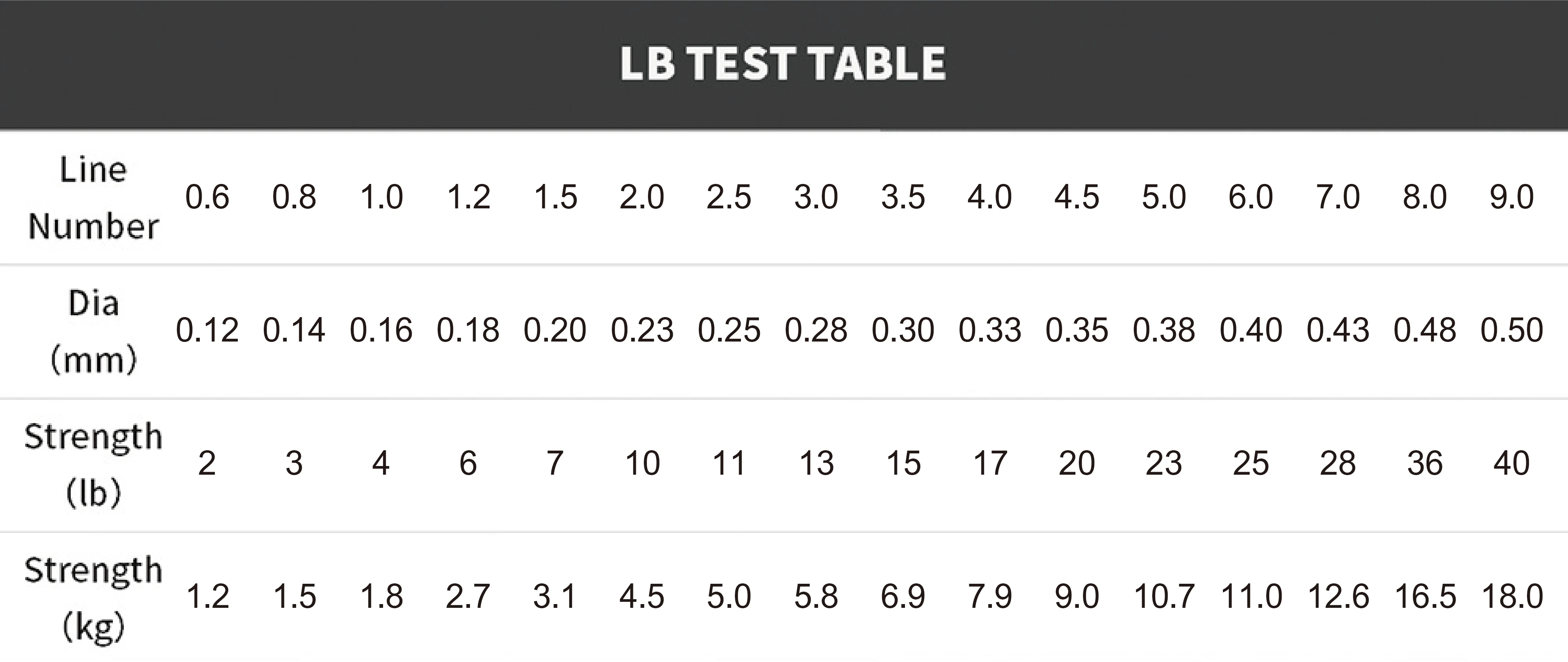Image resolution: width=1568 pixels, height=662 pixels.
Task: Click the Strength (kg) row label
Action: 93,599
